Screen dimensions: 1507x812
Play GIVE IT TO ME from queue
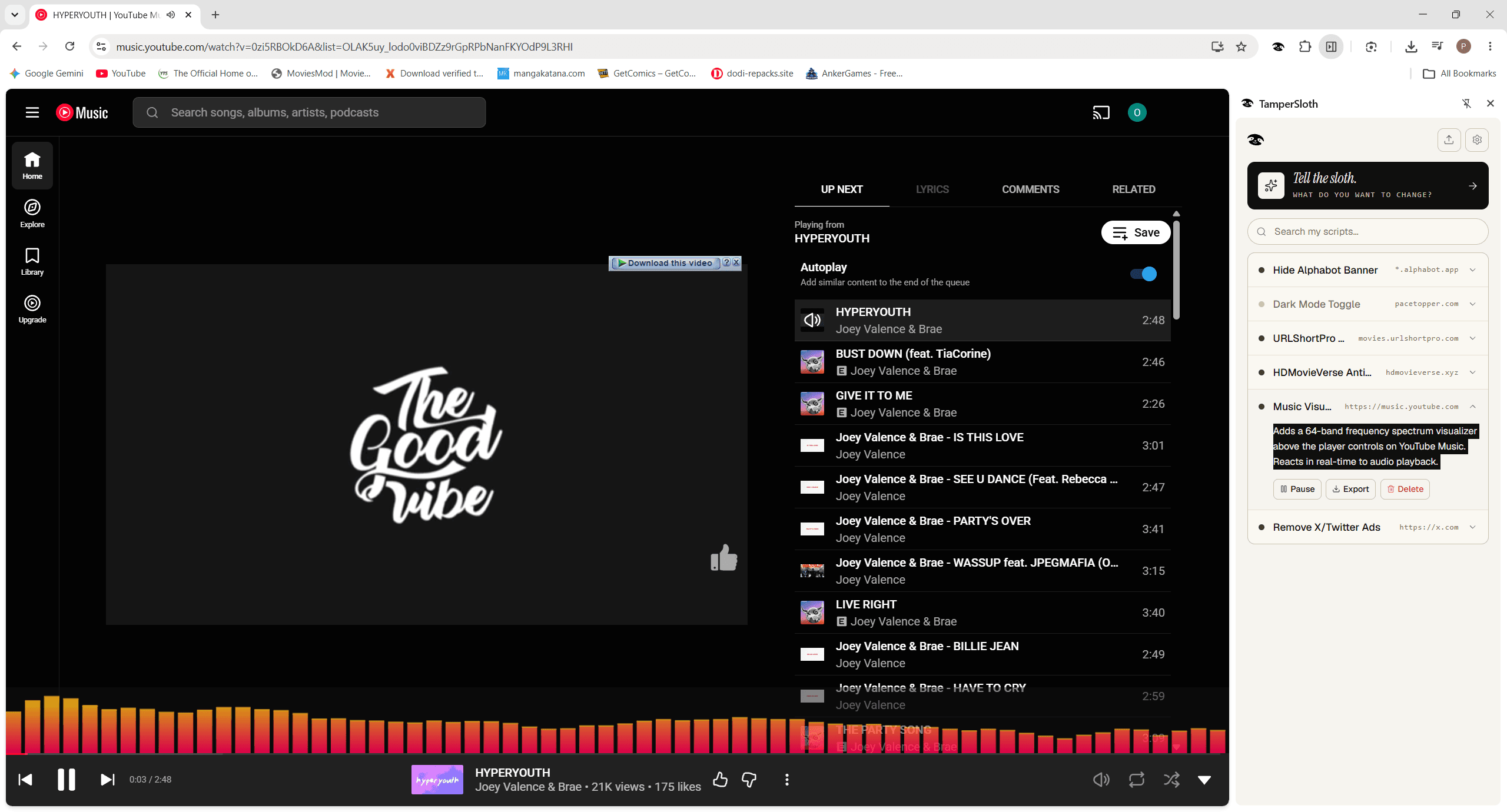(x=982, y=404)
